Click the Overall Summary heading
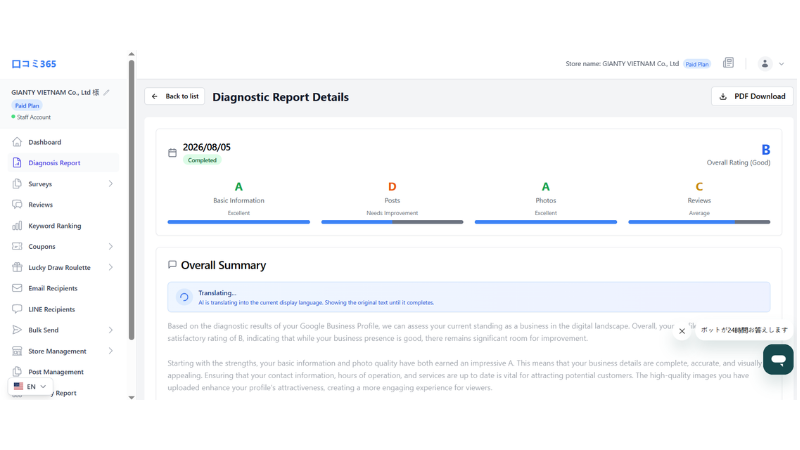800x450 pixels. coord(223,265)
